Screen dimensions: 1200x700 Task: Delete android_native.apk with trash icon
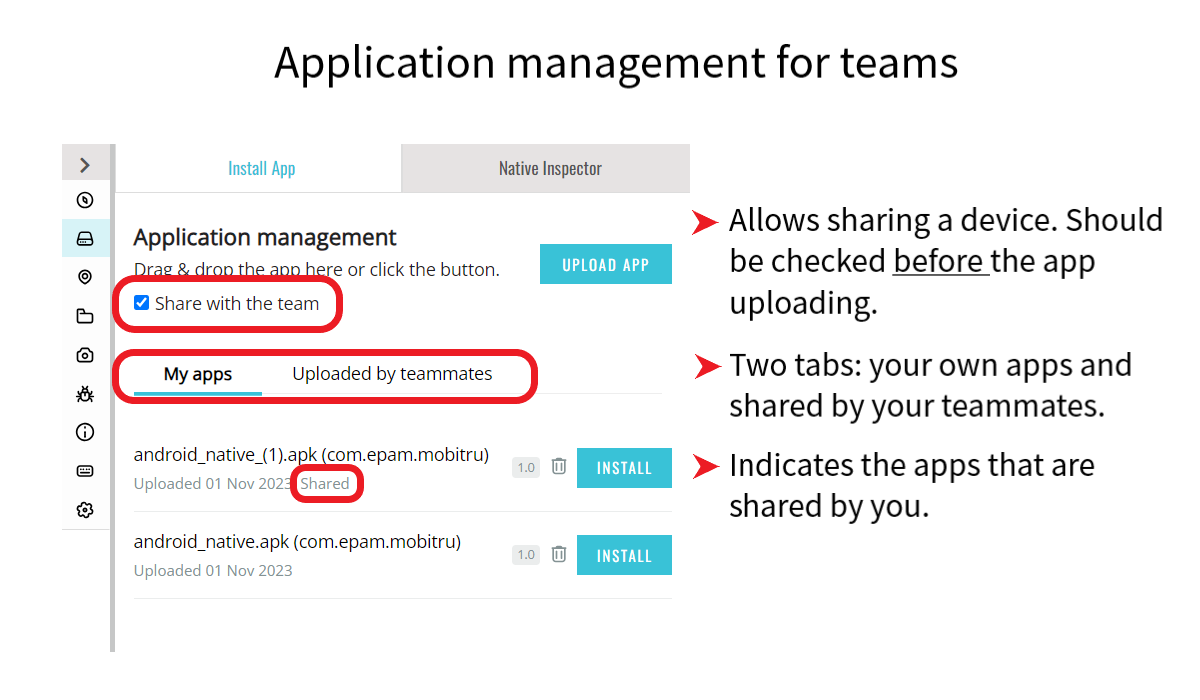[559, 553]
